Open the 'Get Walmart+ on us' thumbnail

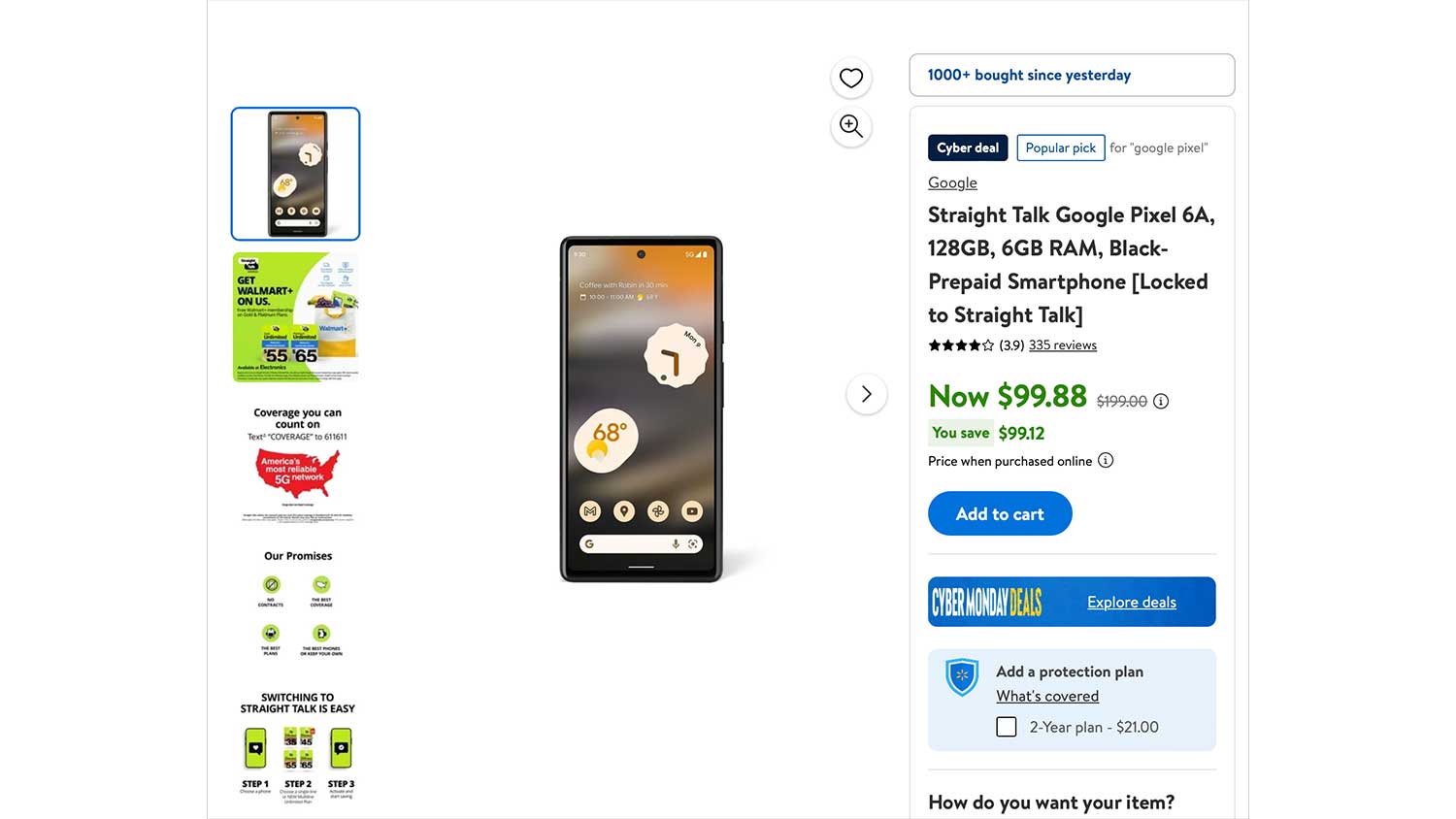tap(295, 317)
